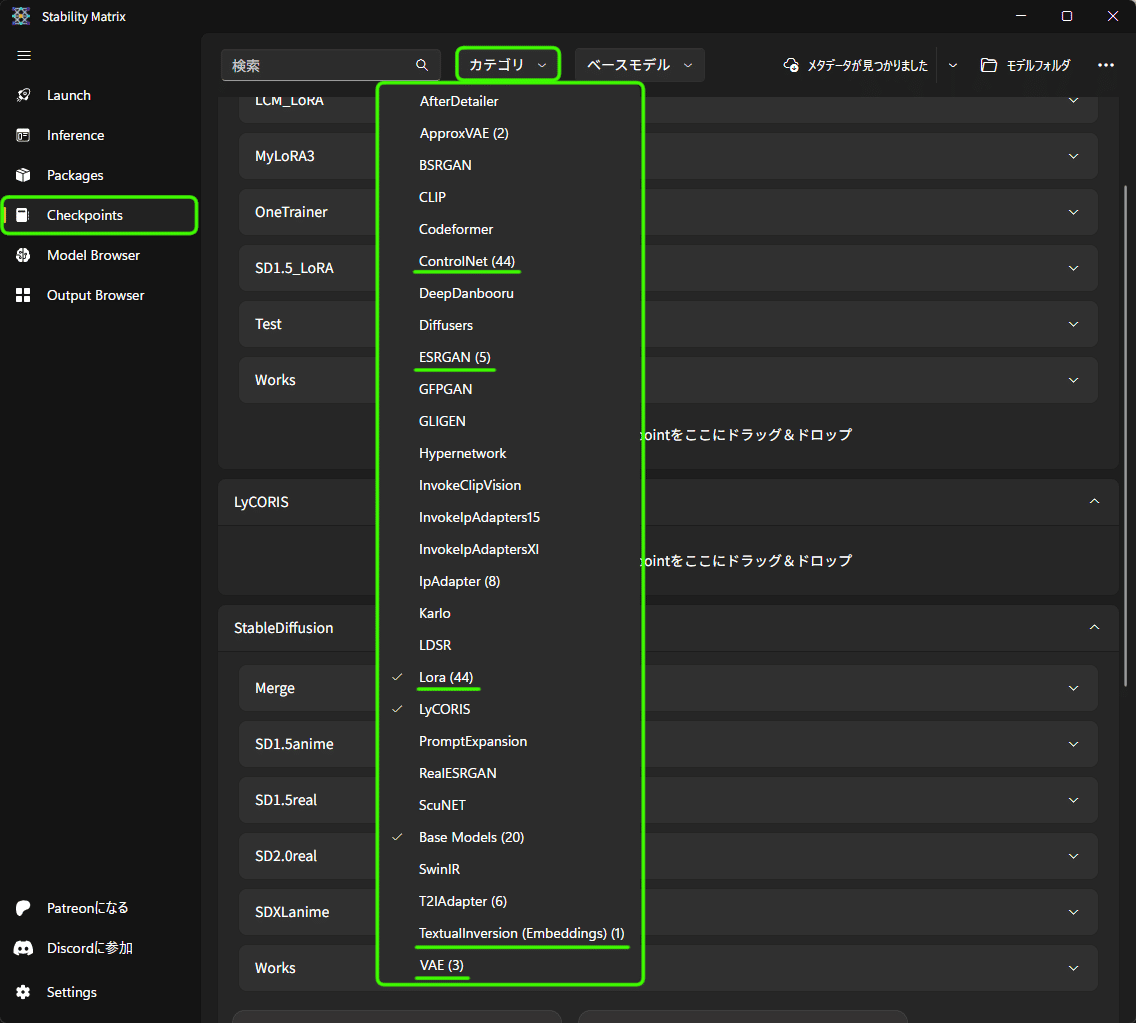Image resolution: width=1136 pixels, height=1023 pixels.
Task: Open Inference via its sidebar icon
Action: [23, 135]
